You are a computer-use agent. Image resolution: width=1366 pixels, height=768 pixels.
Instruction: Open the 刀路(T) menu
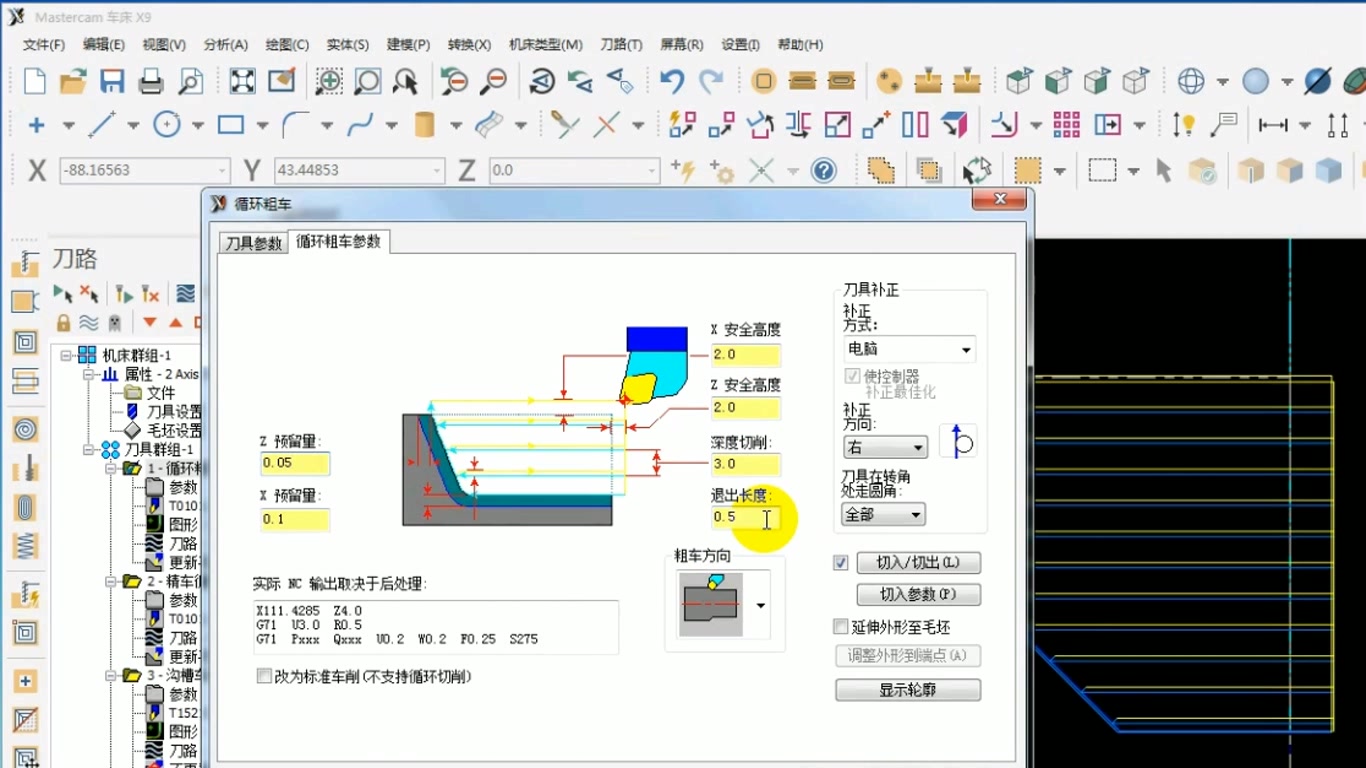[621, 45]
